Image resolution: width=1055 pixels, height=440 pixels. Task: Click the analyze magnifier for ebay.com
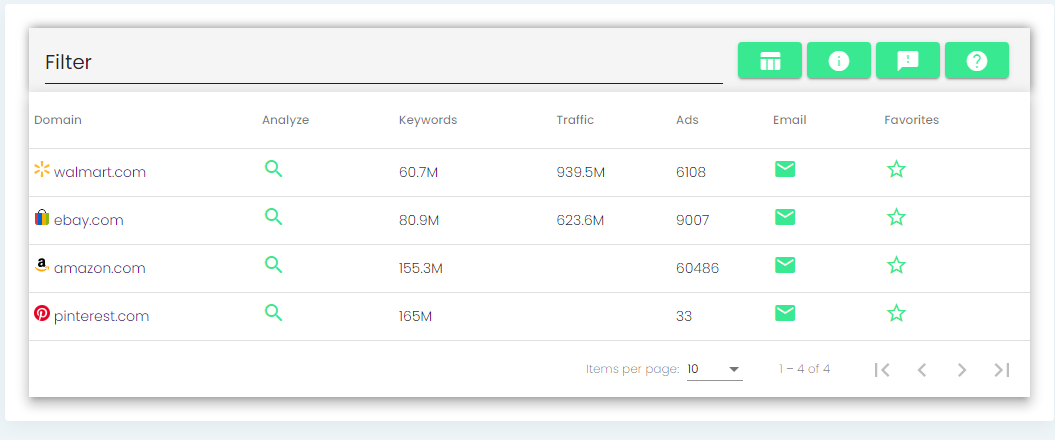pyautogui.click(x=273, y=217)
